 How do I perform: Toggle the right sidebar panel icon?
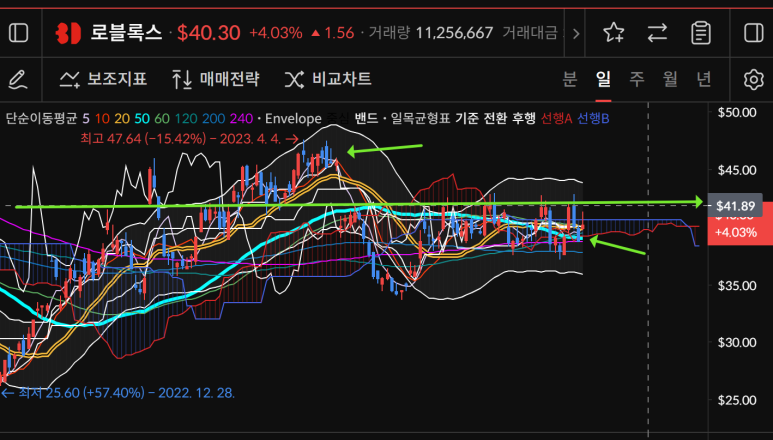click(753, 33)
